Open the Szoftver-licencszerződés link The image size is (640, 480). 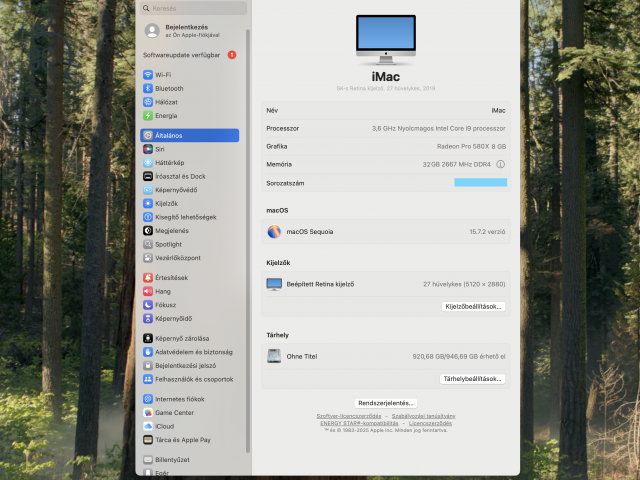pos(349,416)
